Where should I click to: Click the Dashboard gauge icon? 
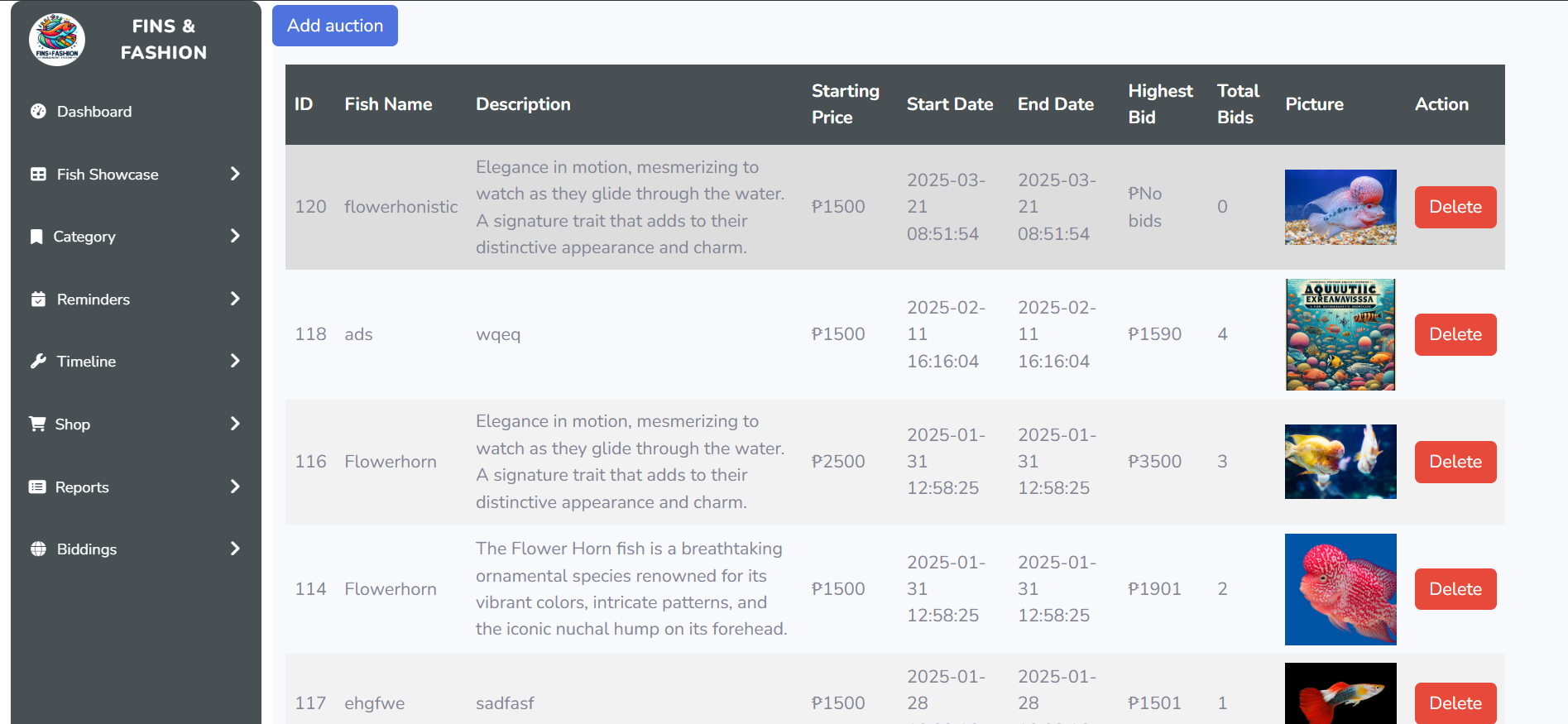click(x=38, y=112)
